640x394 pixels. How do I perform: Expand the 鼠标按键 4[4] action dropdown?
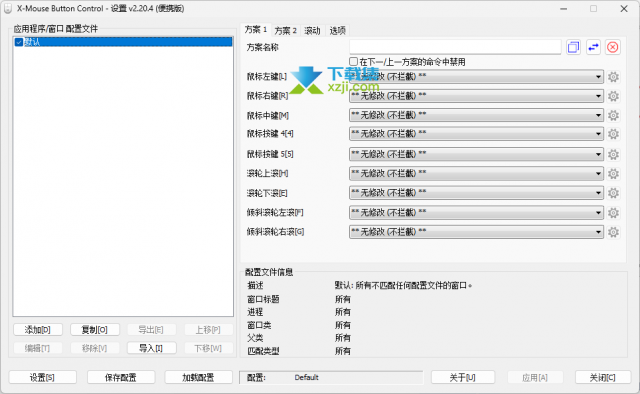click(476, 134)
